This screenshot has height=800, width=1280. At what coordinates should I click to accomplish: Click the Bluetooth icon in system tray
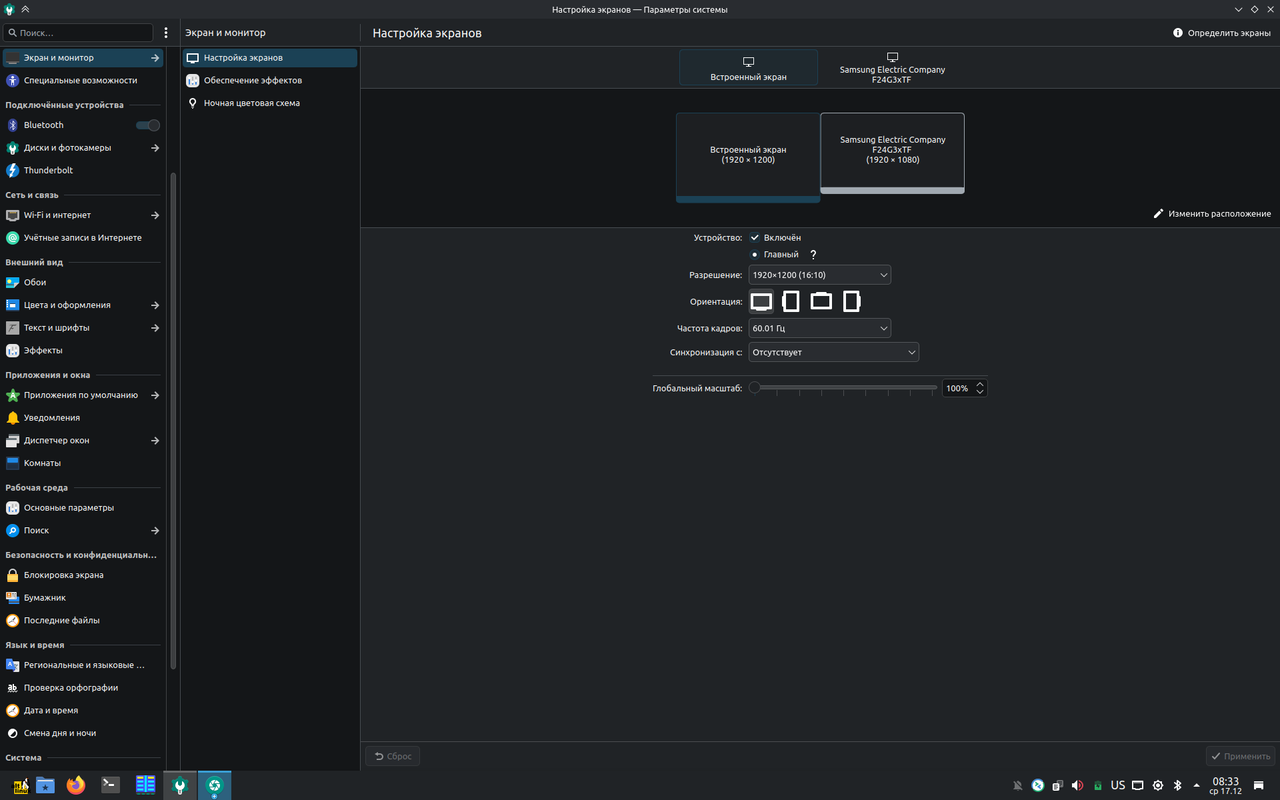click(1178, 786)
